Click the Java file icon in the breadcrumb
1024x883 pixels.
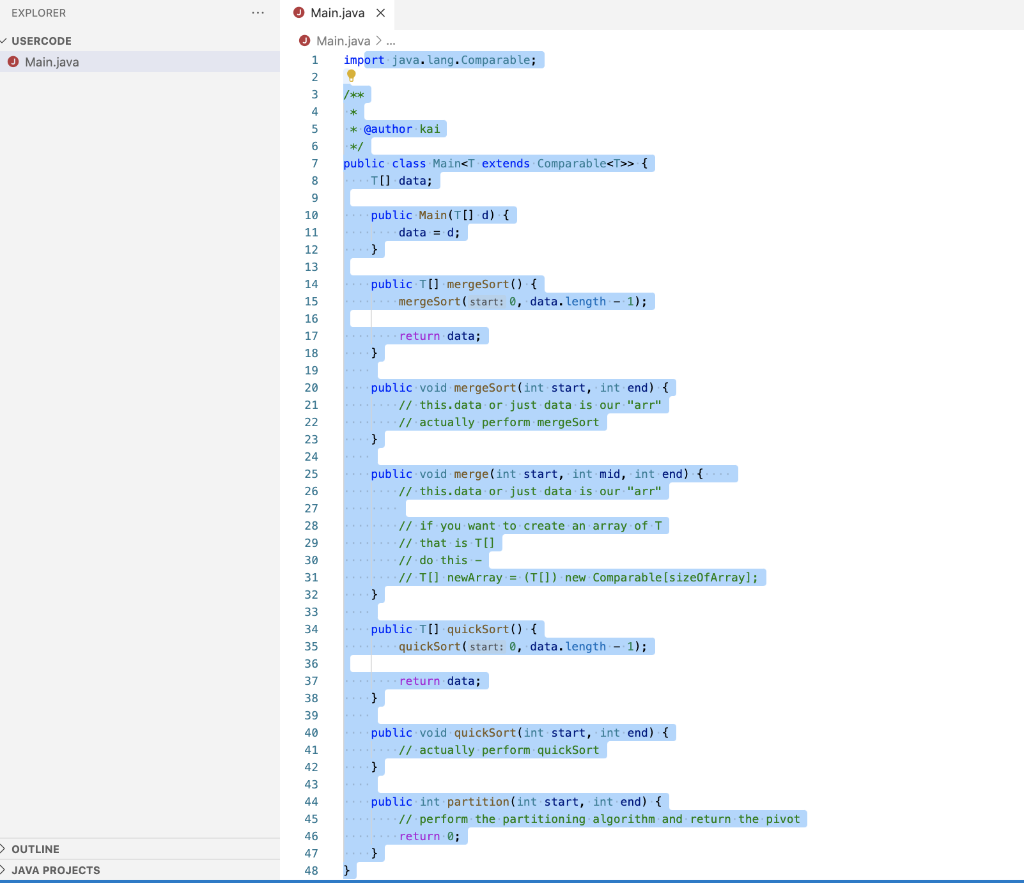tap(304, 40)
